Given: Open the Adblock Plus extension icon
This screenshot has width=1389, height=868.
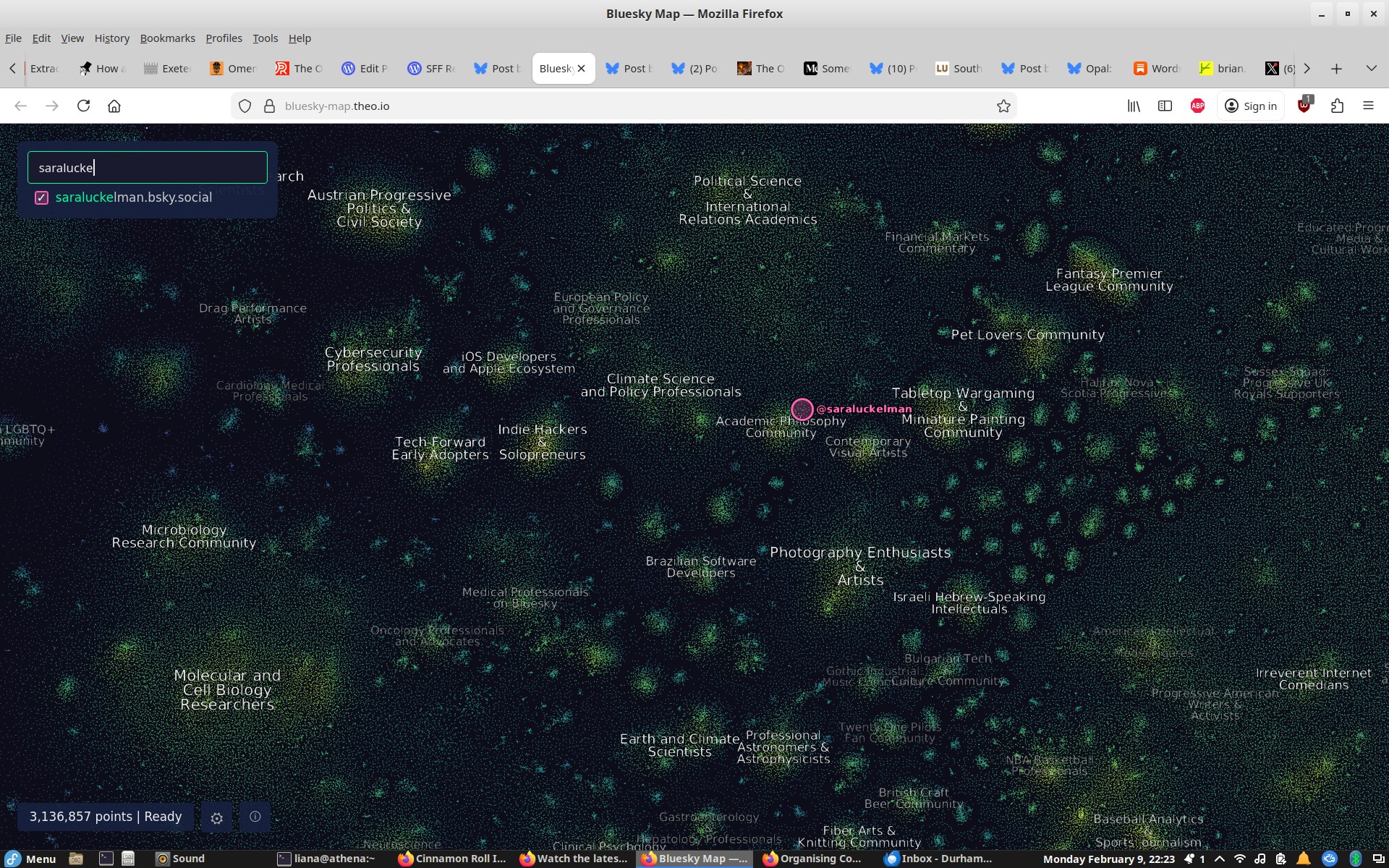Looking at the screenshot, I should [x=1197, y=106].
